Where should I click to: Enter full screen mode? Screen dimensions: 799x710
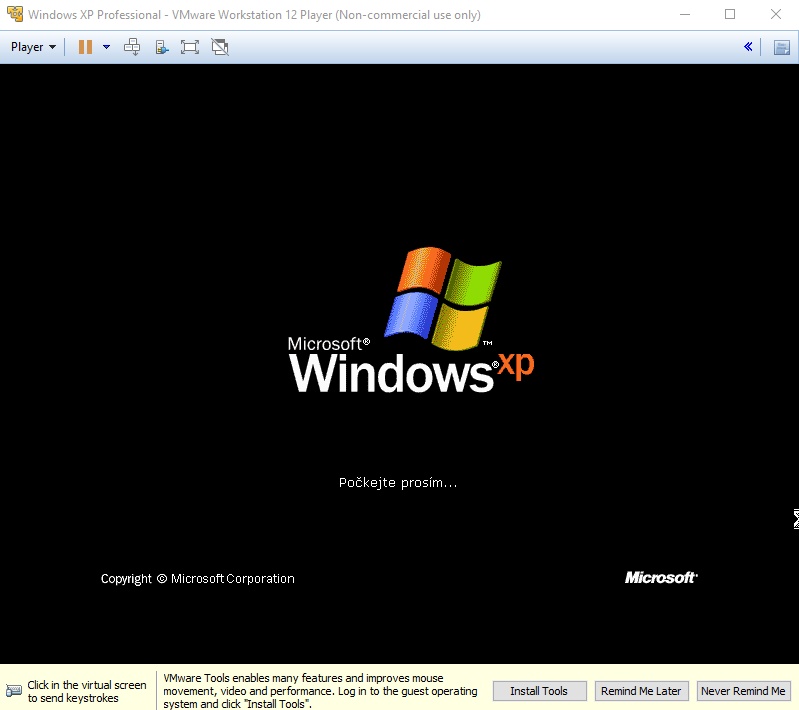tap(190, 47)
